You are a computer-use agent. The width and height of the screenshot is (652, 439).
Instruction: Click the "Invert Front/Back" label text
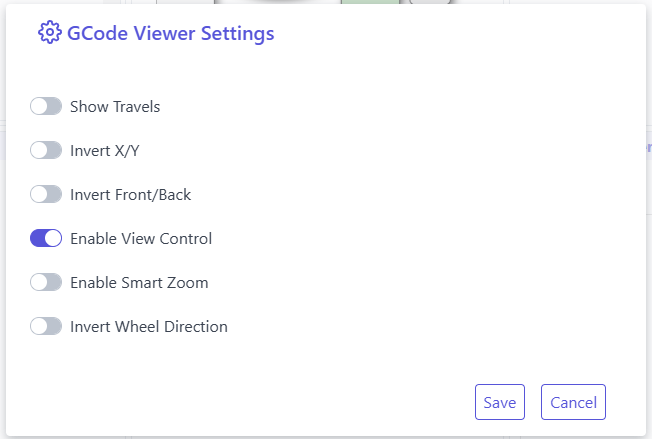coord(130,194)
